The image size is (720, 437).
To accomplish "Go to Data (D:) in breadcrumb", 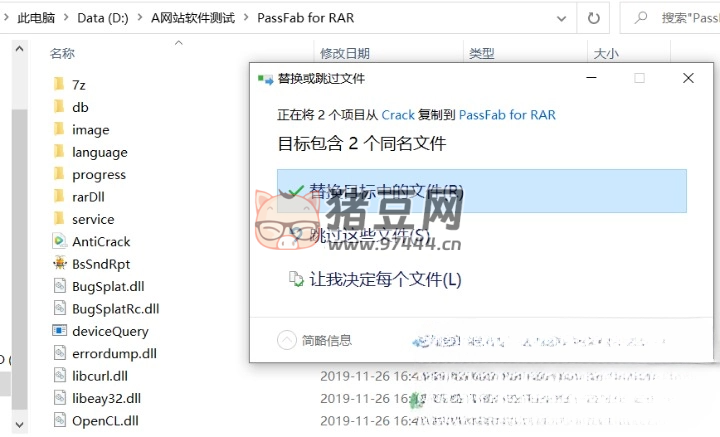I will [103, 18].
